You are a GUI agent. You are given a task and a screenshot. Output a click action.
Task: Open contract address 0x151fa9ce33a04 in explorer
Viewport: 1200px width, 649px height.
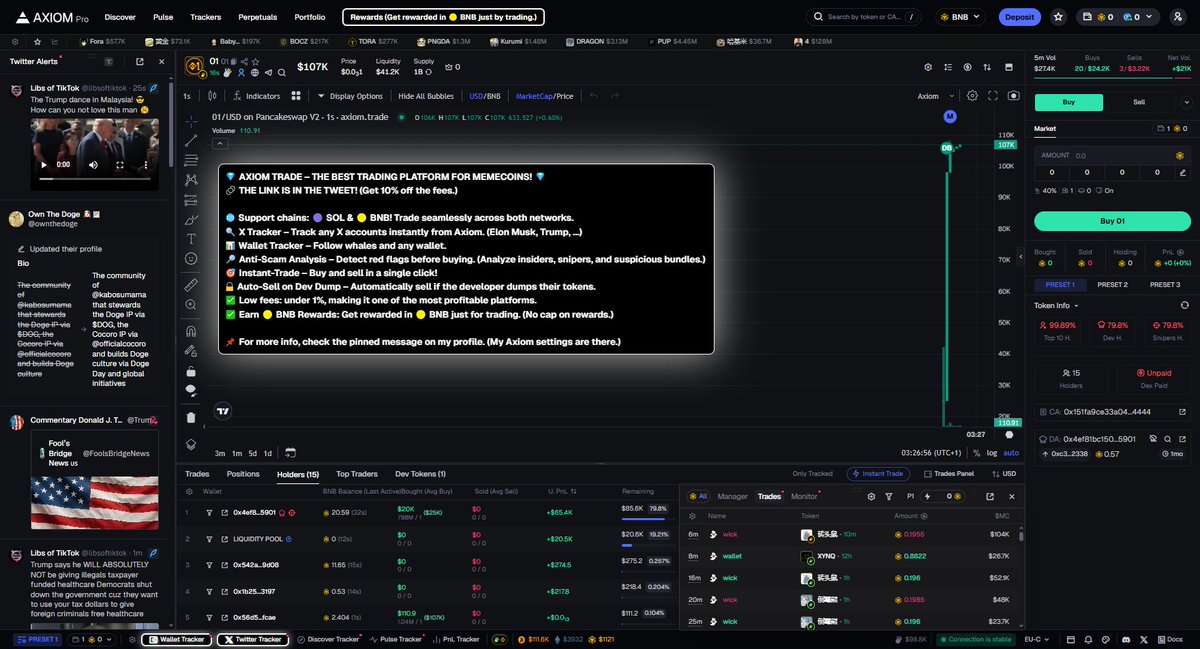[1183, 411]
